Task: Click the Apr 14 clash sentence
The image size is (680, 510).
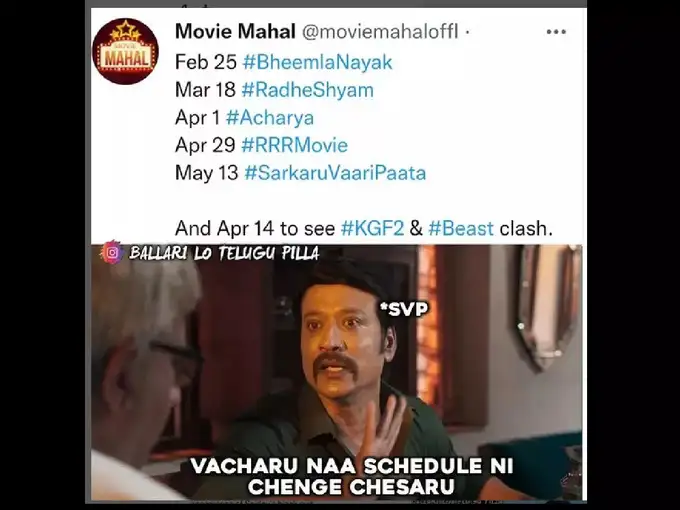Action: pos(364,228)
